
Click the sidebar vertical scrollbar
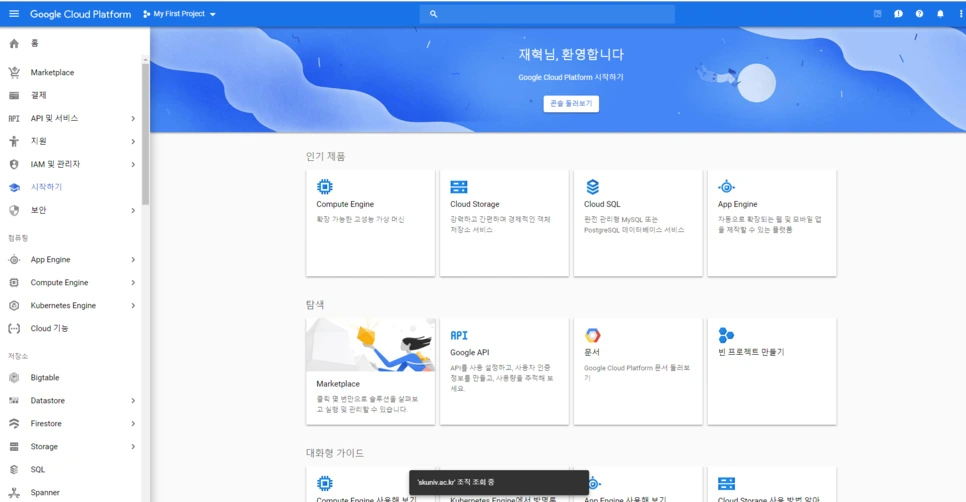click(x=145, y=134)
